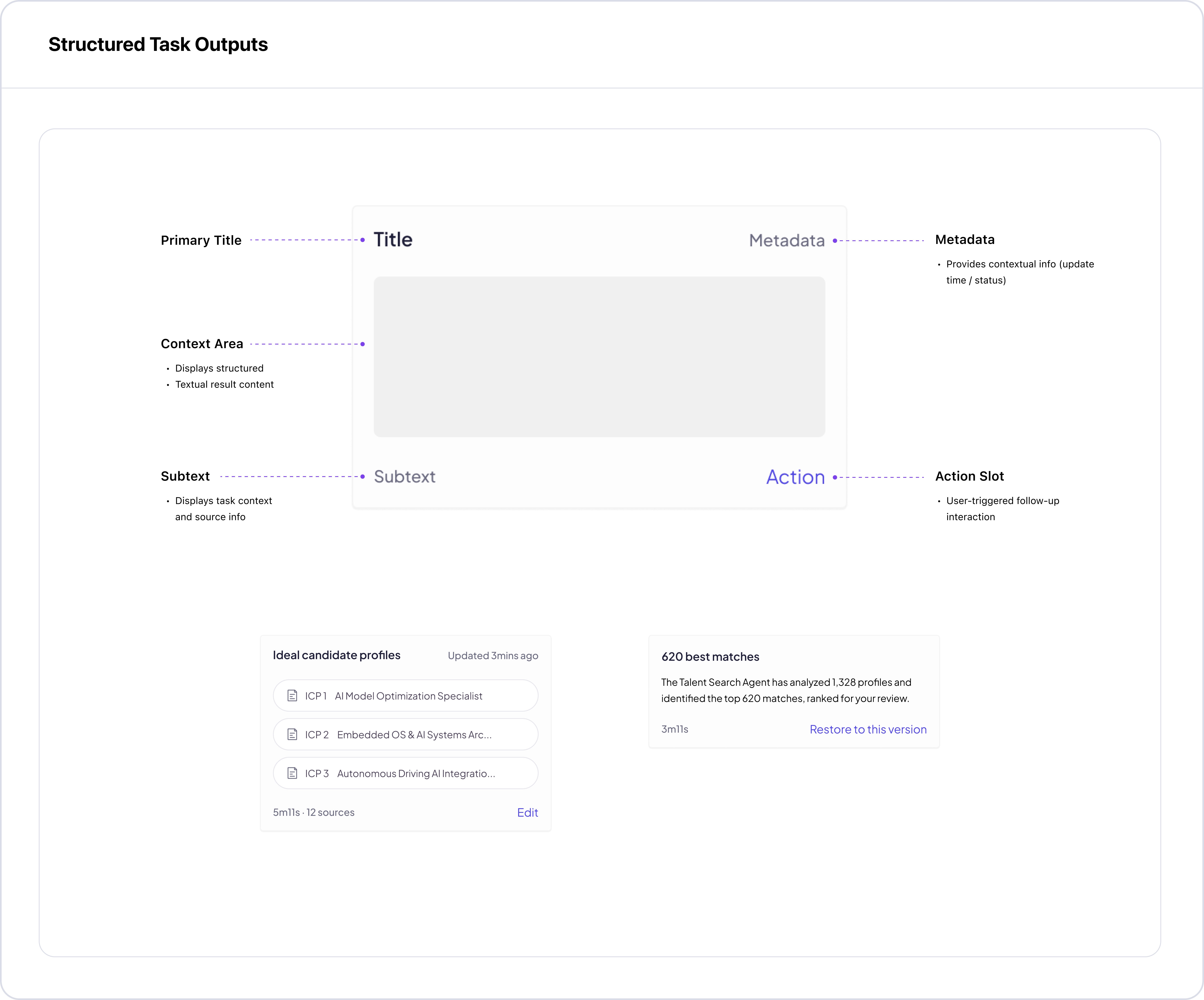Click the purple Action text in template
The height and width of the screenshot is (1000, 1204).
click(x=795, y=477)
